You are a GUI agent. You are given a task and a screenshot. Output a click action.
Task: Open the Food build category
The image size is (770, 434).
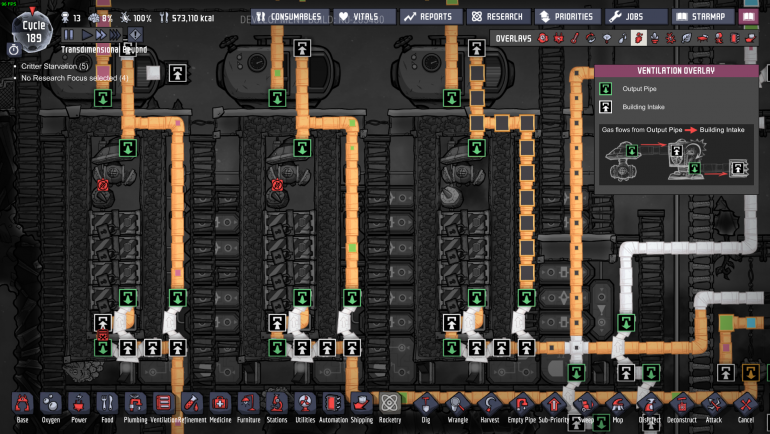pyautogui.click(x=107, y=408)
